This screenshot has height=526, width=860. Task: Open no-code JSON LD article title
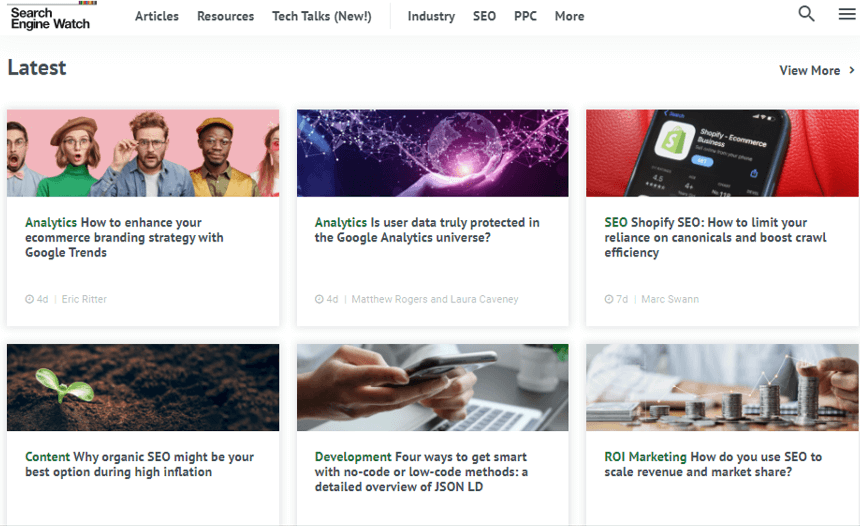pos(421,472)
